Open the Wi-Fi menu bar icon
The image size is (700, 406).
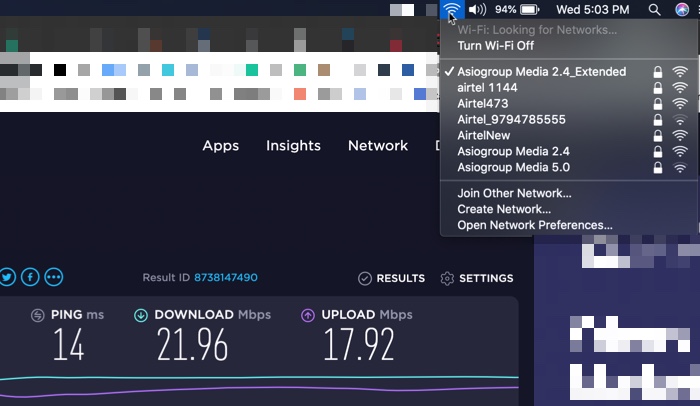pos(452,9)
